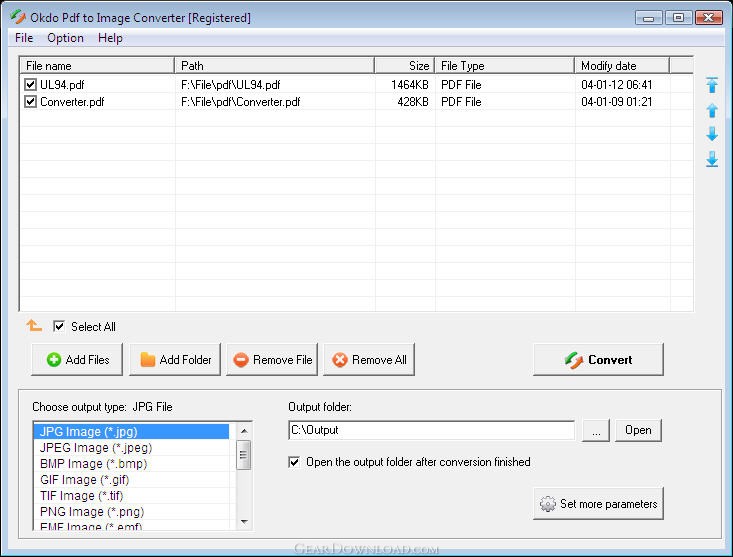Viewport: 733px width, 557px height.
Task: Open the output folder with Open button
Action: click(638, 430)
